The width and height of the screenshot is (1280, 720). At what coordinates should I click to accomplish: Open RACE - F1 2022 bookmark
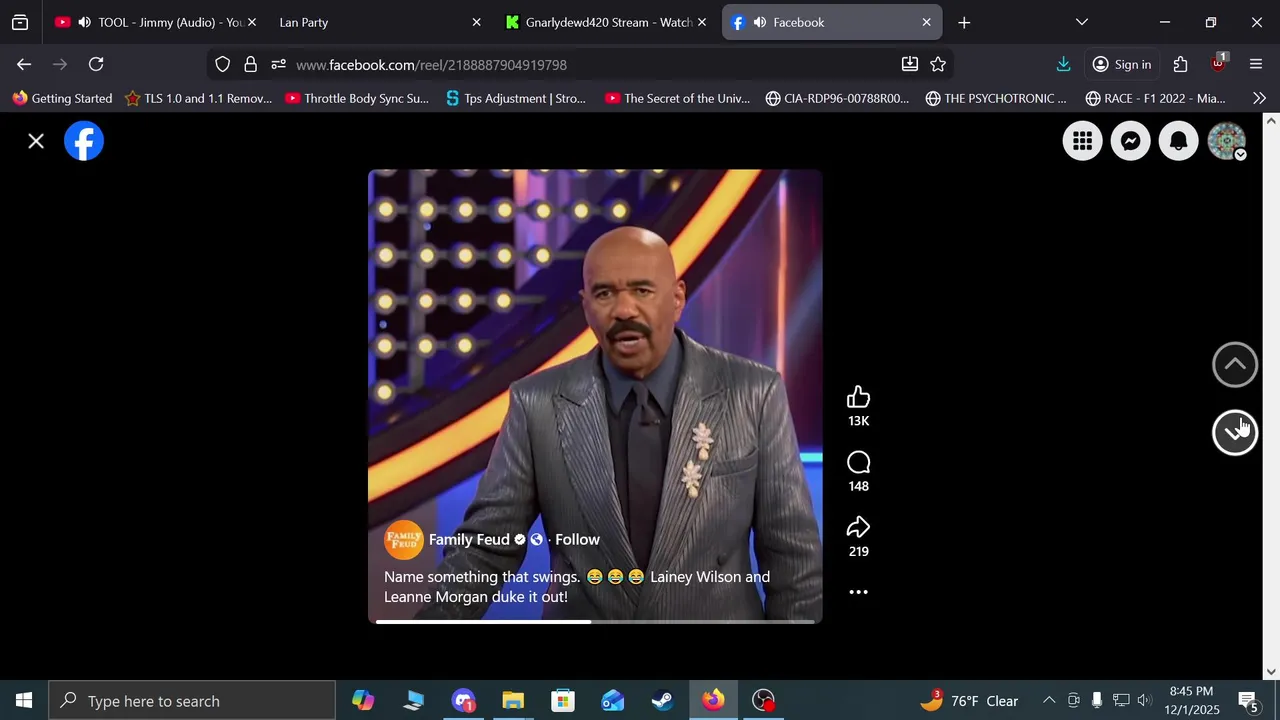tap(1156, 98)
